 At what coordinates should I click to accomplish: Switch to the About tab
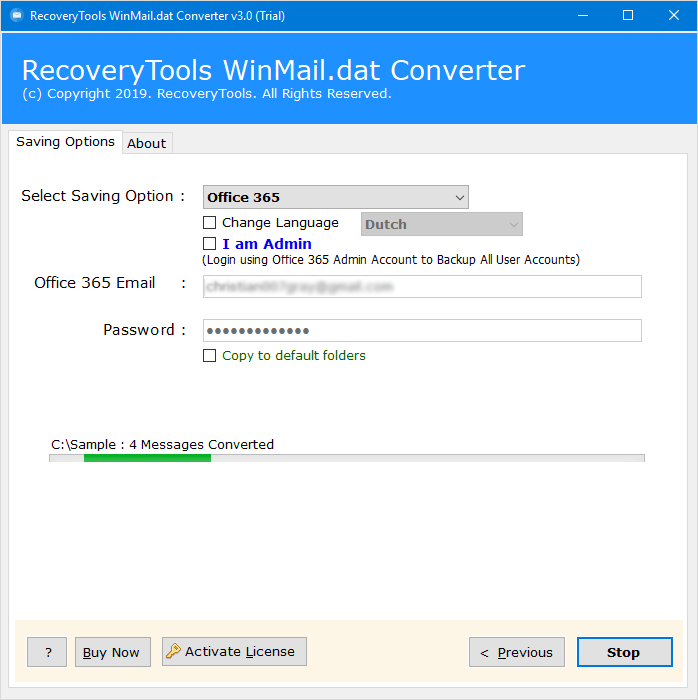(x=146, y=143)
